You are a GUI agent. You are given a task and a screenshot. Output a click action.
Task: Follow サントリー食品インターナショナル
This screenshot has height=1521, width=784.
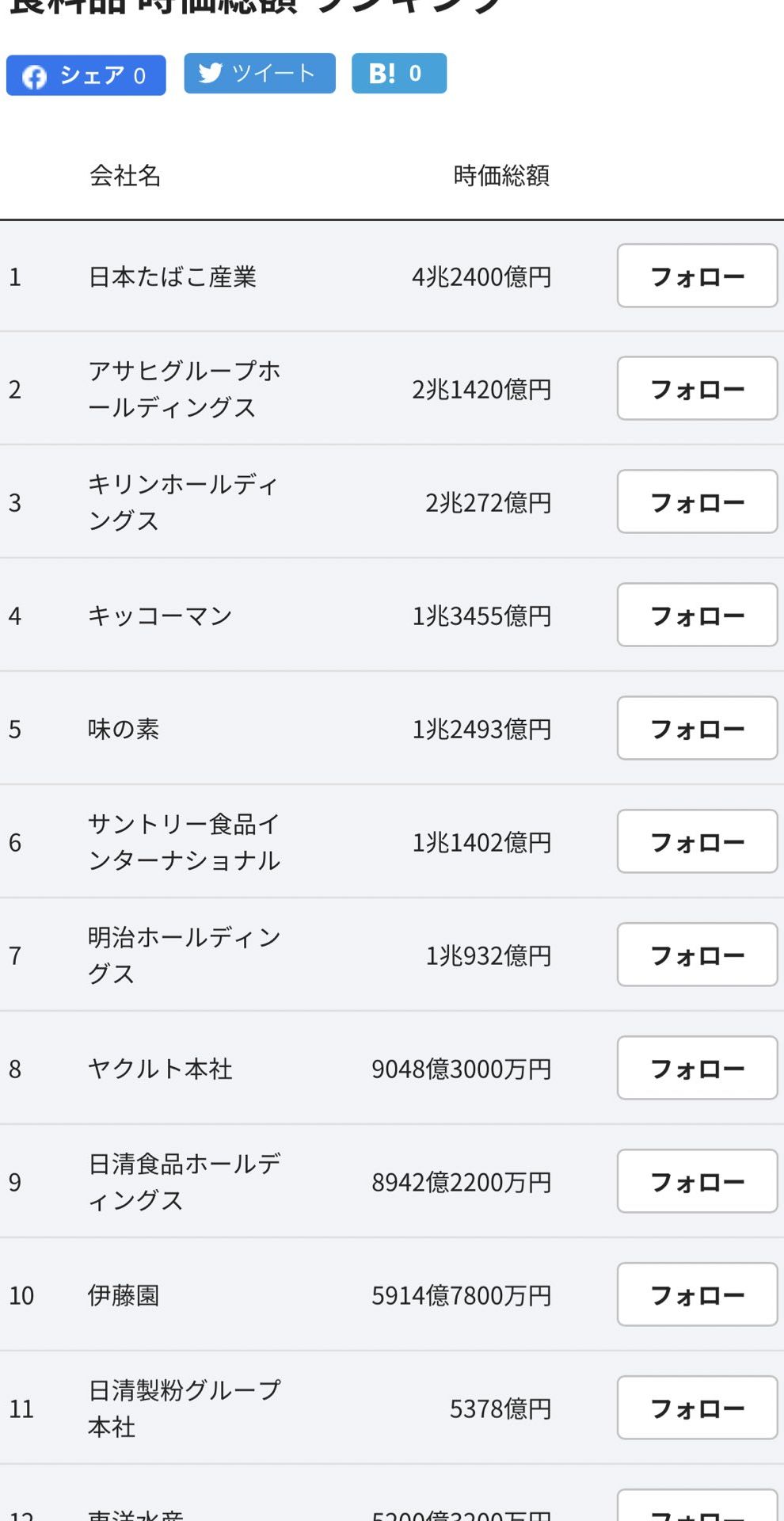coord(696,841)
